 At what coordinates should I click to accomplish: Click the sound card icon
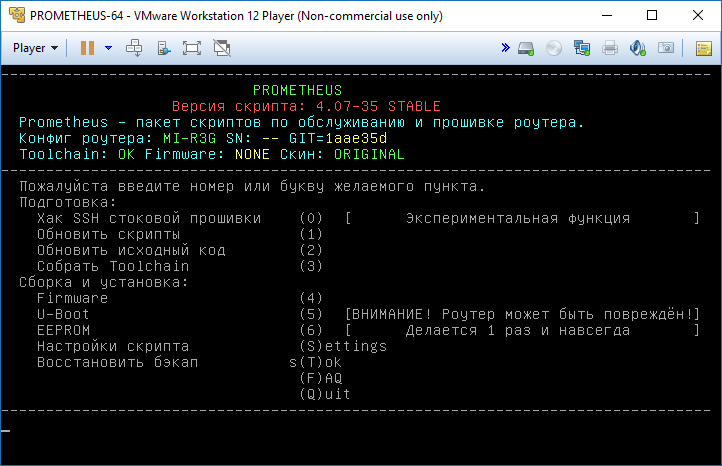click(638, 48)
